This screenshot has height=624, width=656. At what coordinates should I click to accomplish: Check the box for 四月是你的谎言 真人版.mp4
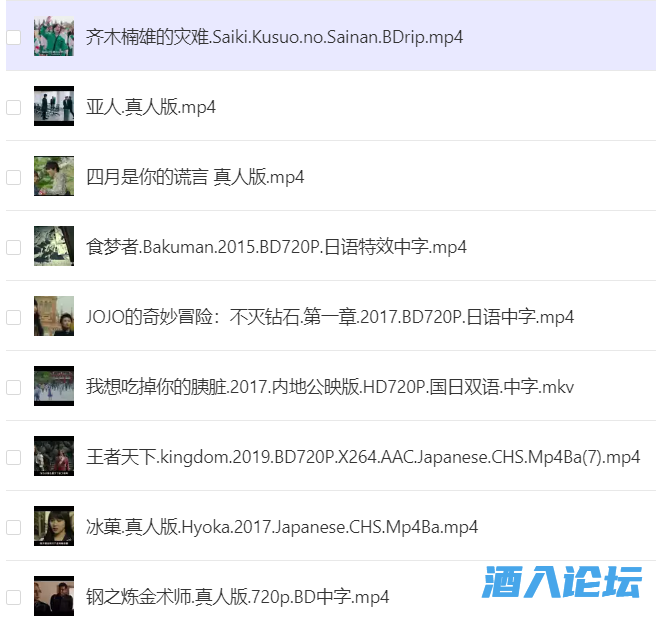13,177
